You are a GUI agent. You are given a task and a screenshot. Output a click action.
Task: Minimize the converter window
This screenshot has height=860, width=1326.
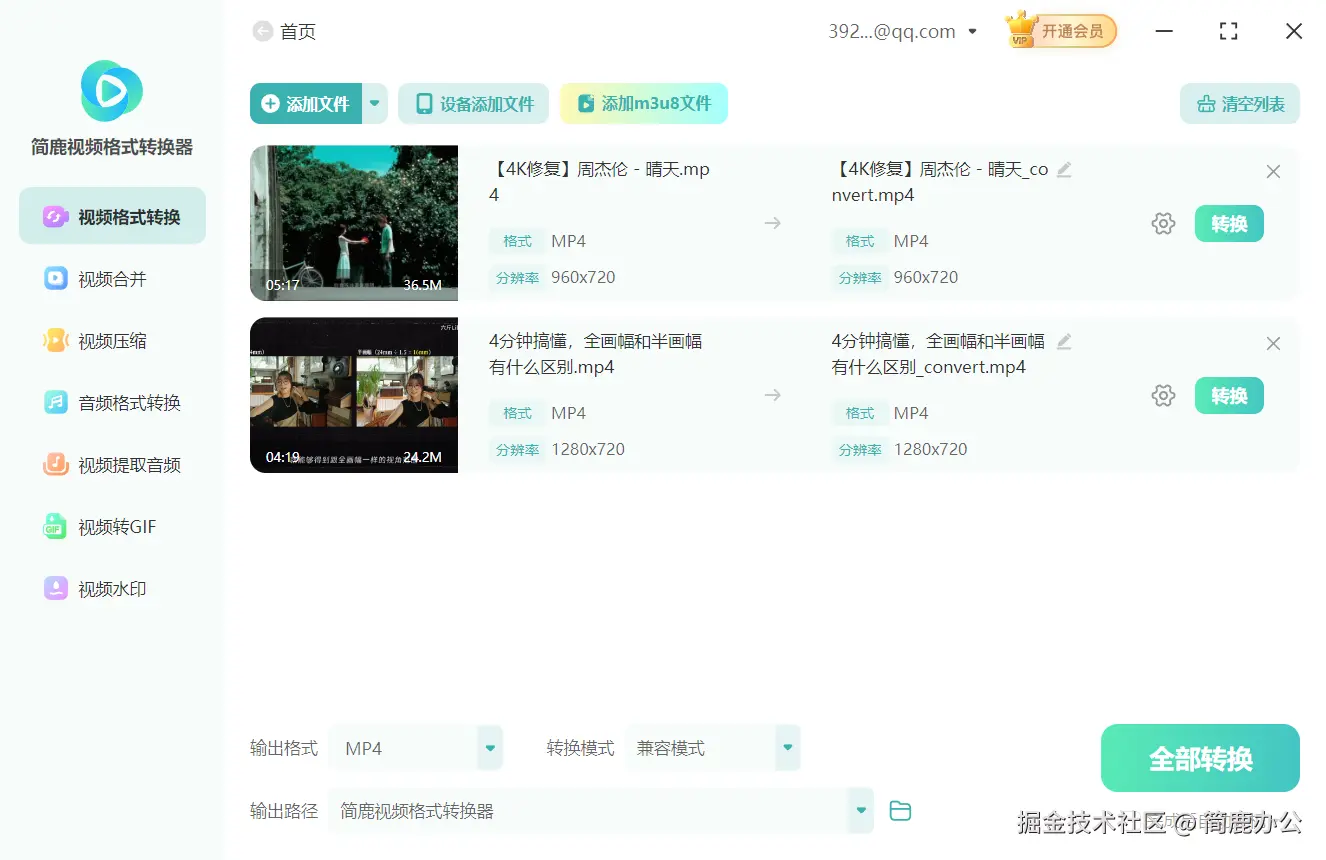(x=1164, y=32)
